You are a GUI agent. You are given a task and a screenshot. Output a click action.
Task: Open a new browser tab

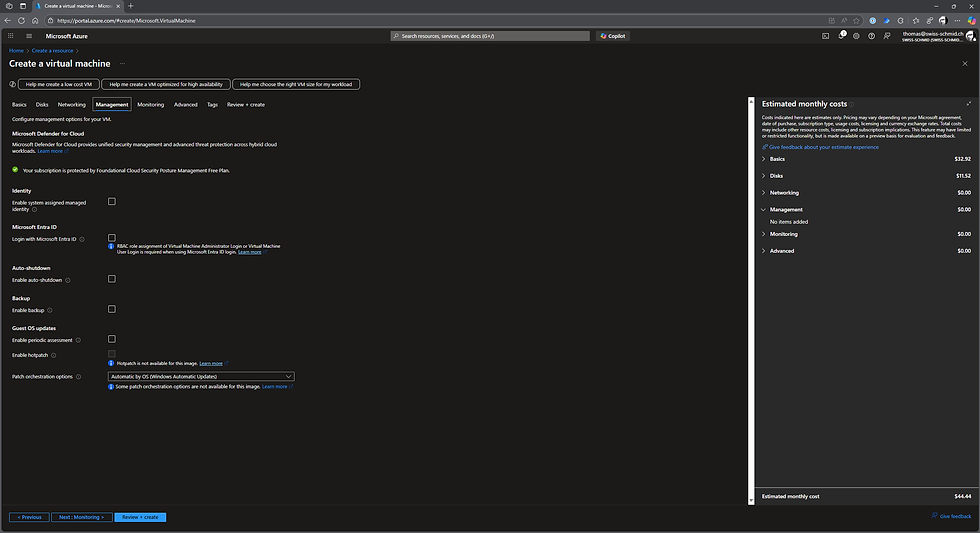131,6
